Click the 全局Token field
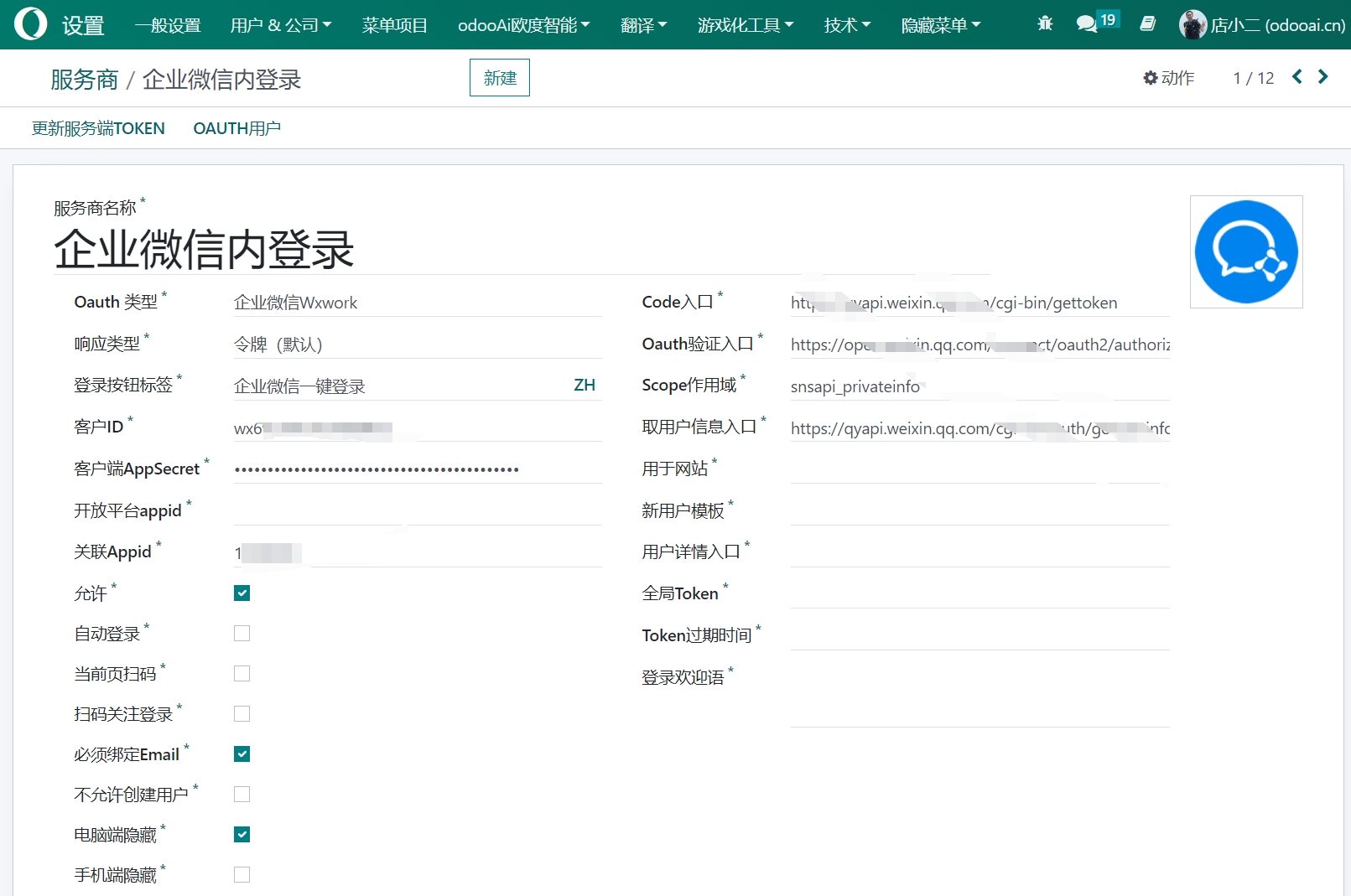 pos(979,594)
